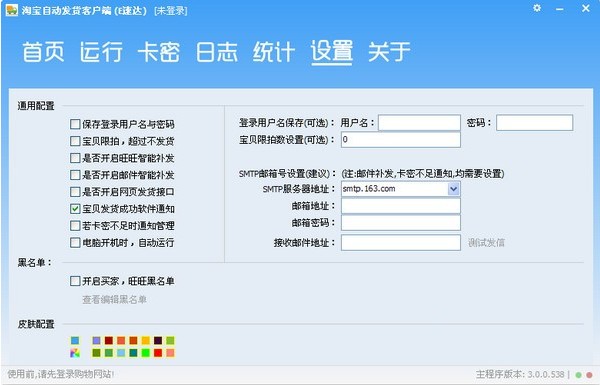Click the red status dot in status bar

point(589,375)
